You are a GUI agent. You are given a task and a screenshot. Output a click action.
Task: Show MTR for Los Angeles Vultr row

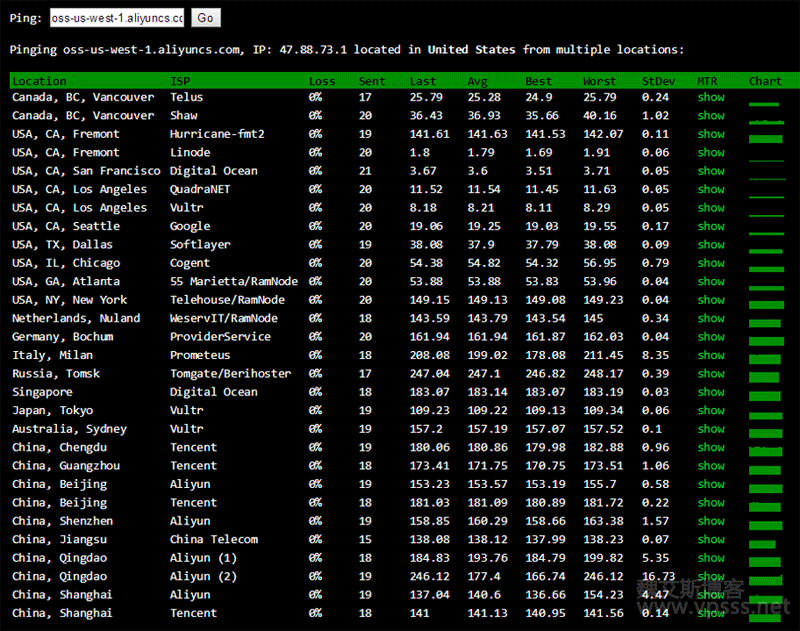pyautogui.click(x=711, y=208)
